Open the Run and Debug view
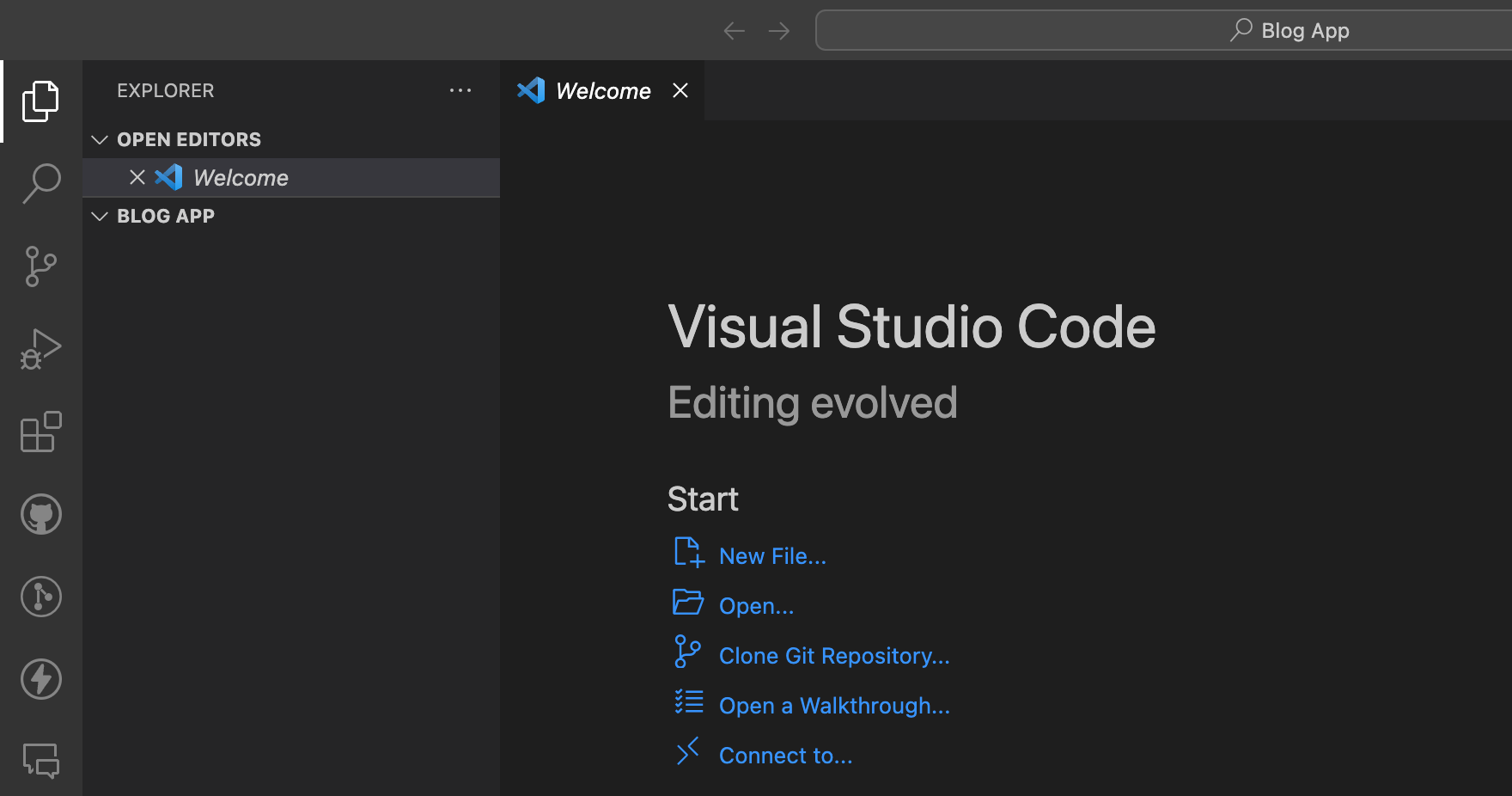Screen dimensions: 1512x796 [41, 349]
